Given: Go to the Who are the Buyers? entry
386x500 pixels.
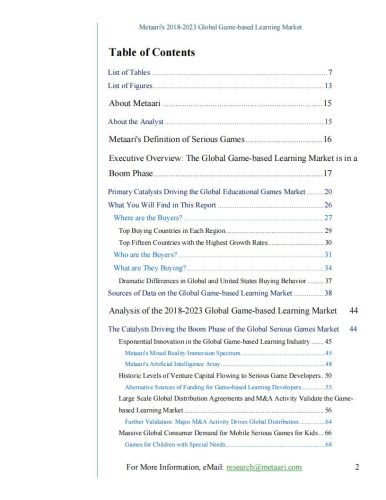Looking at the screenshot, I should (223, 255).
